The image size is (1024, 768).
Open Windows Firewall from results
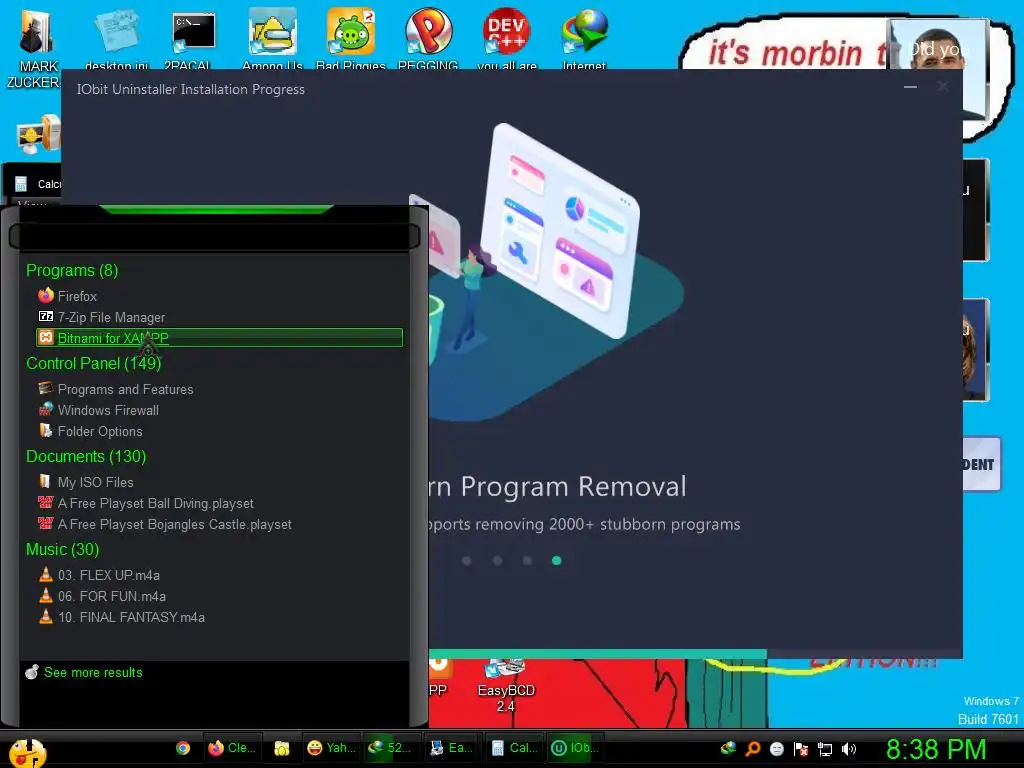point(99,410)
